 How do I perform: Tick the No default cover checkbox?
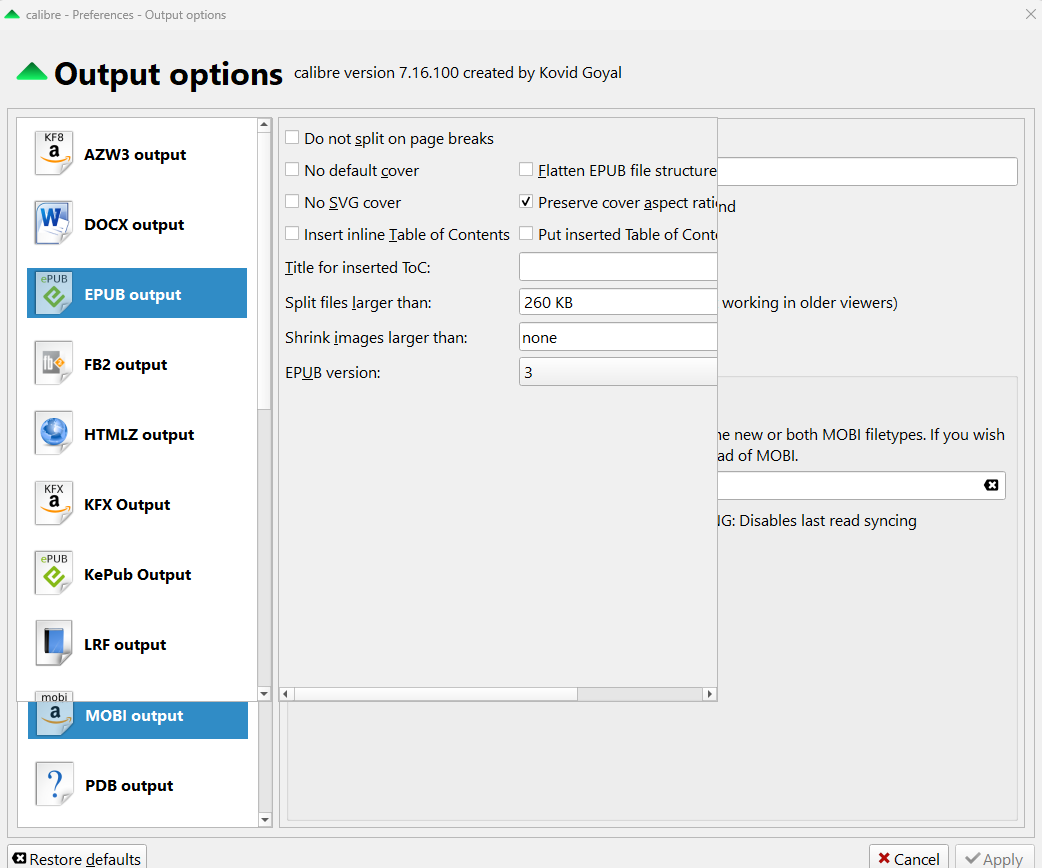293,171
